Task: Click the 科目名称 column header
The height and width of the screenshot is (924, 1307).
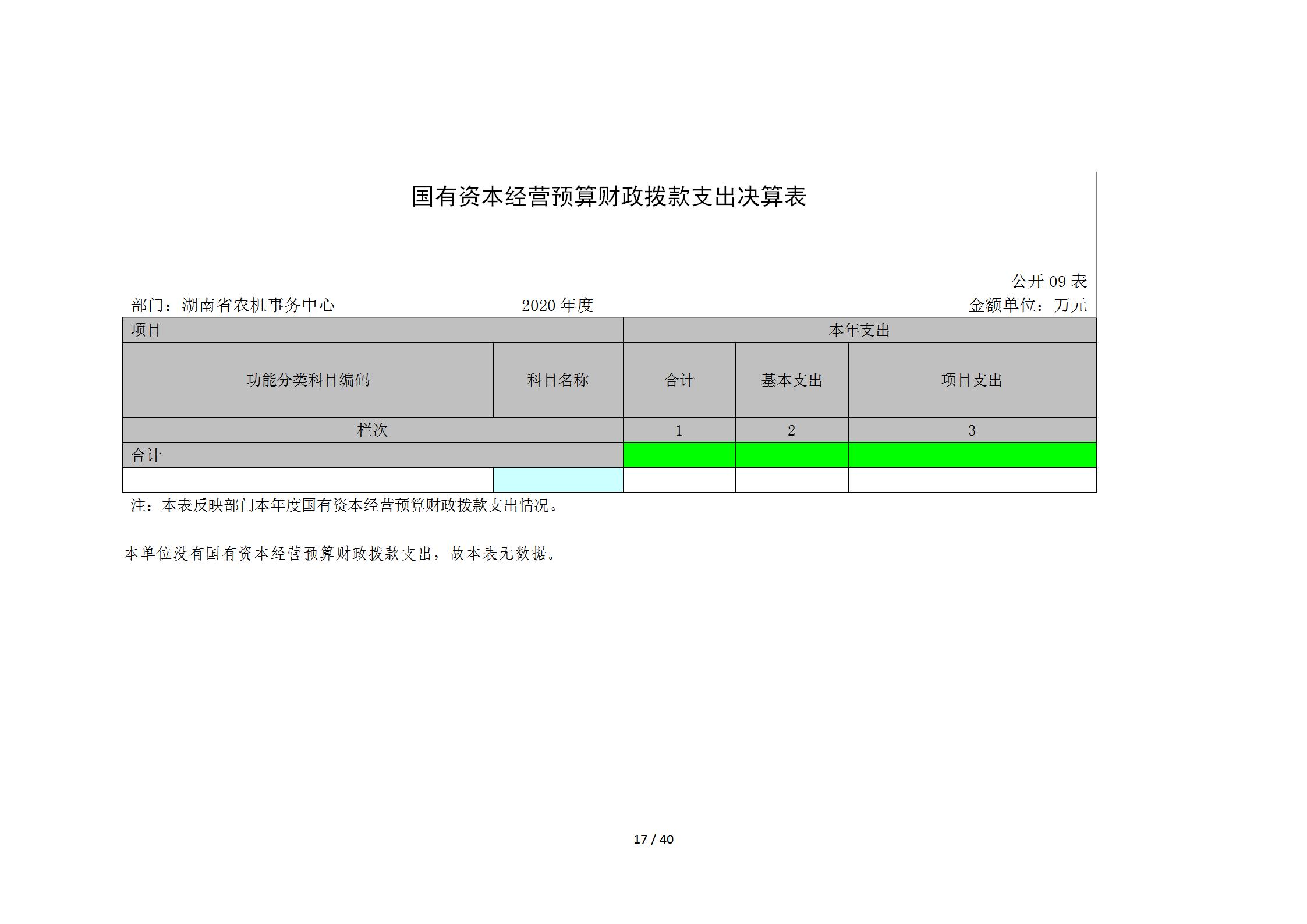Action: [558, 380]
